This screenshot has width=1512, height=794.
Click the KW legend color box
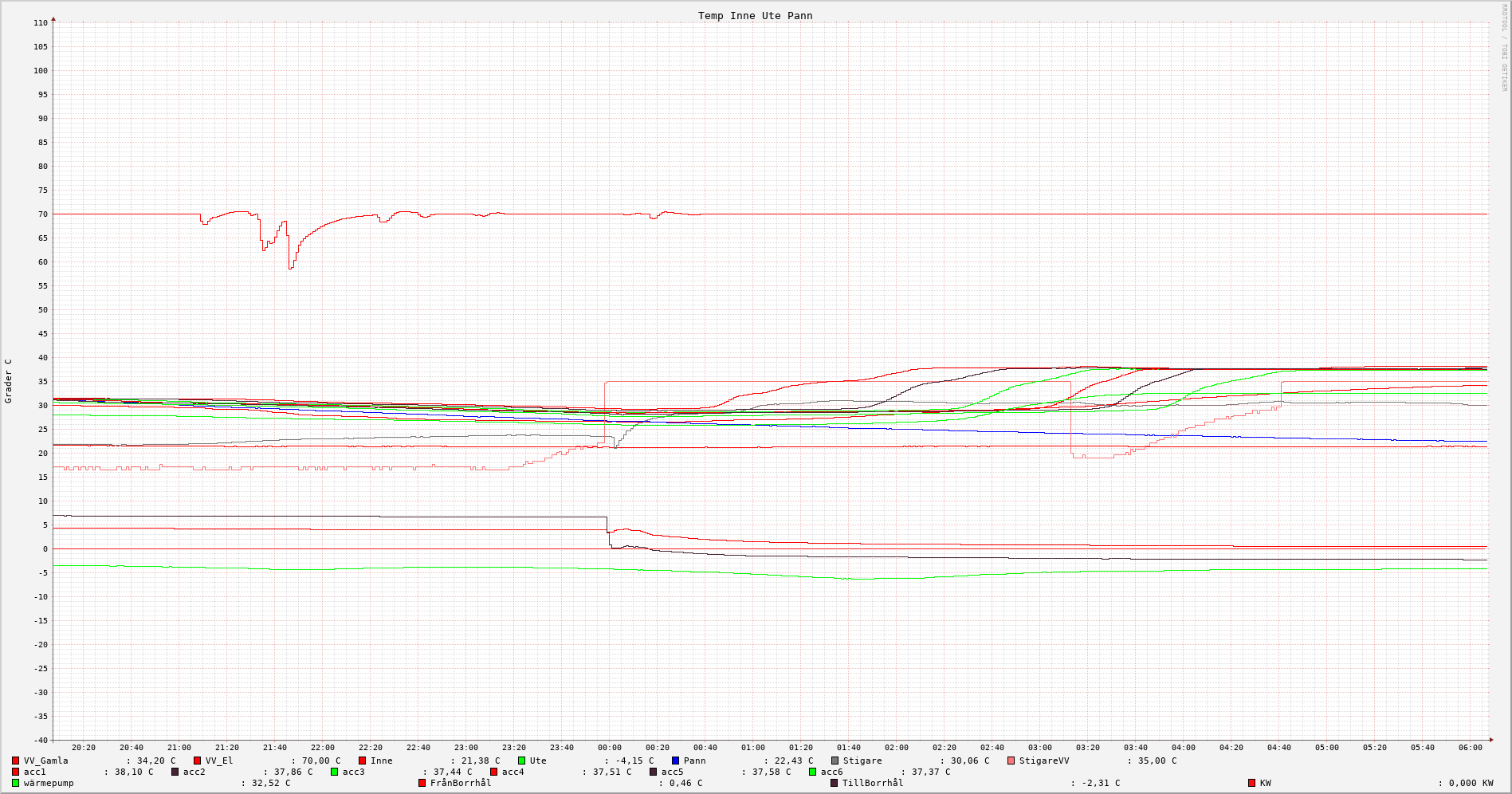click(1251, 783)
